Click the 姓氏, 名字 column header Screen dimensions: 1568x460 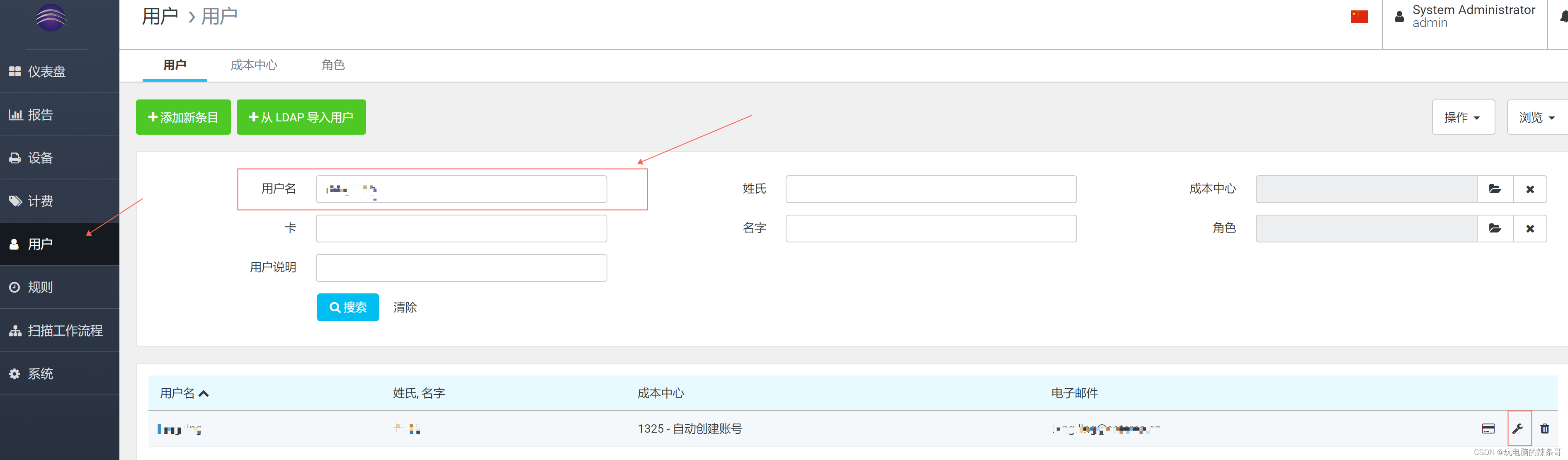tap(419, 393)
